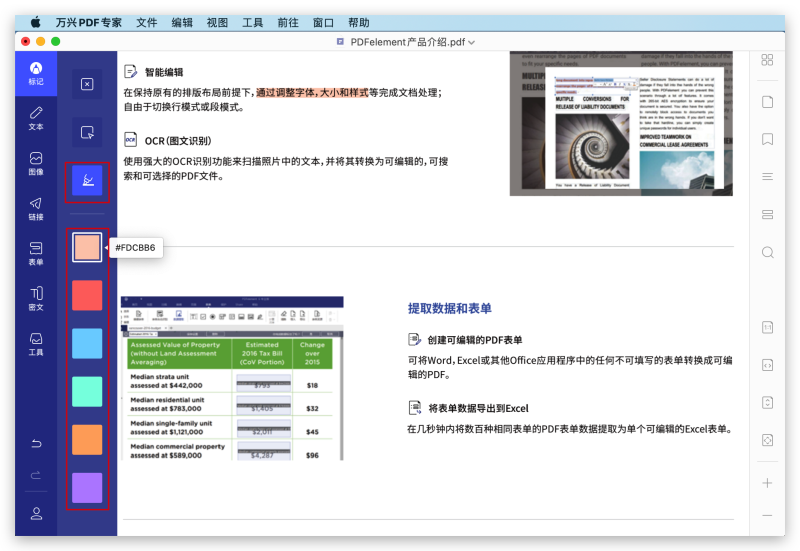Click the spiral staircase screenshot image
The image size is (800, 551).
[x=621, y=123]
